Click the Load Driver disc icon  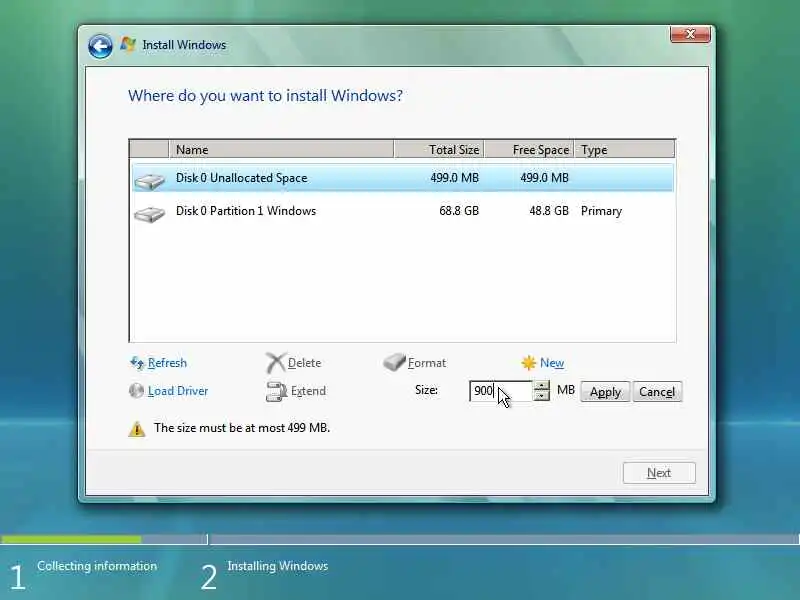point(136,391)
